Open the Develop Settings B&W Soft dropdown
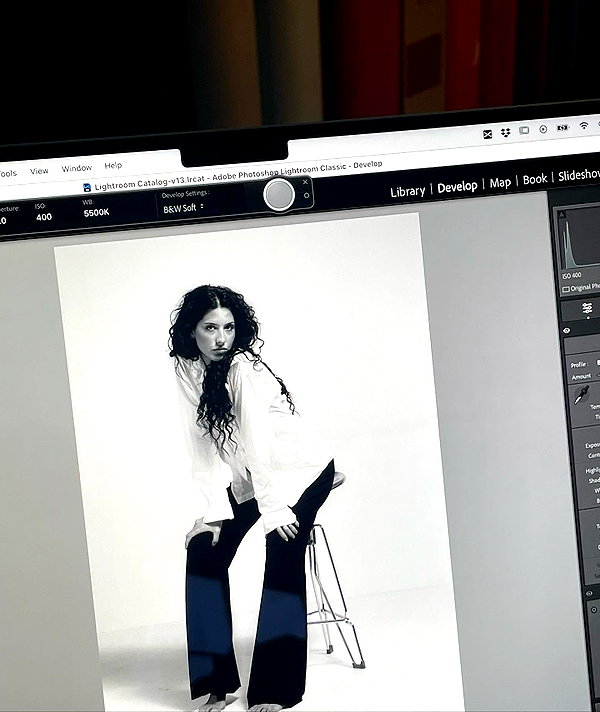This screenshot has width=600, height=712. [x=183, y=208]
